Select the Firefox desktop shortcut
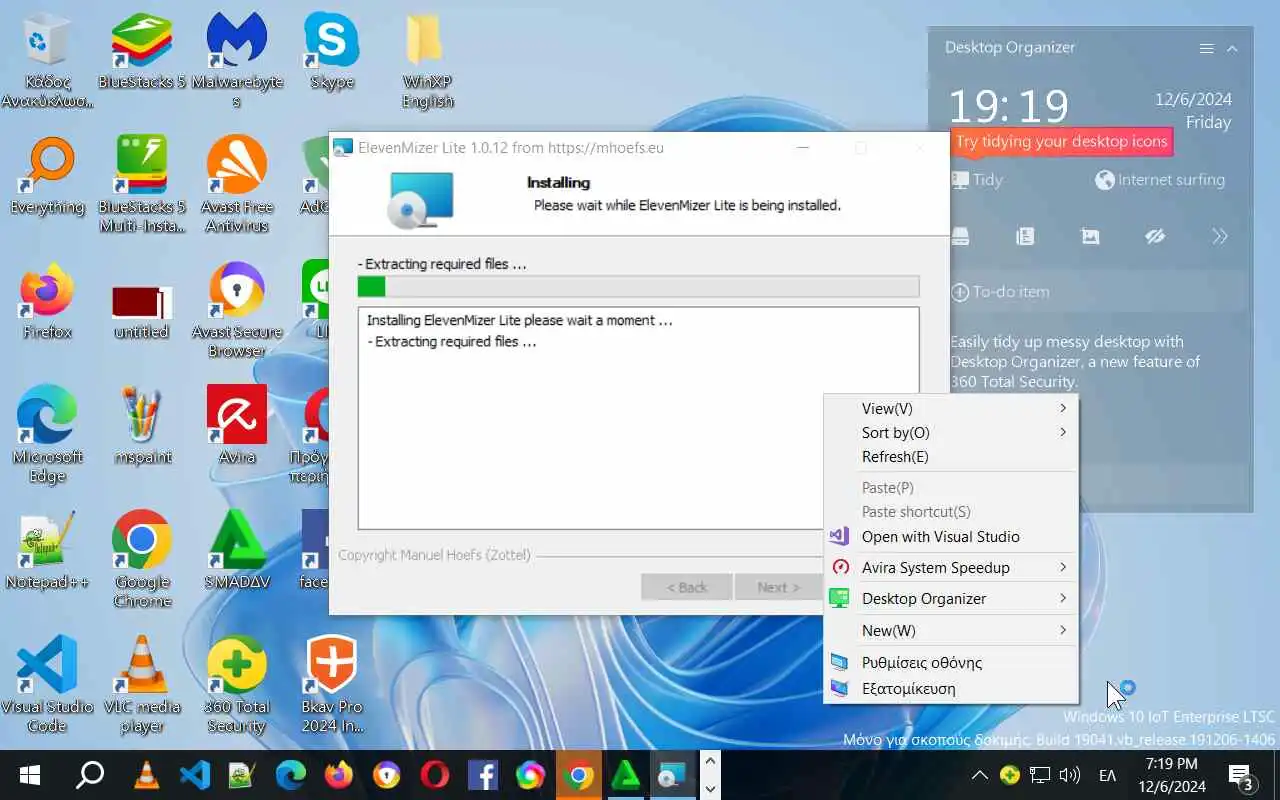This screenshot has height=800, width=1280. [47, 302]
